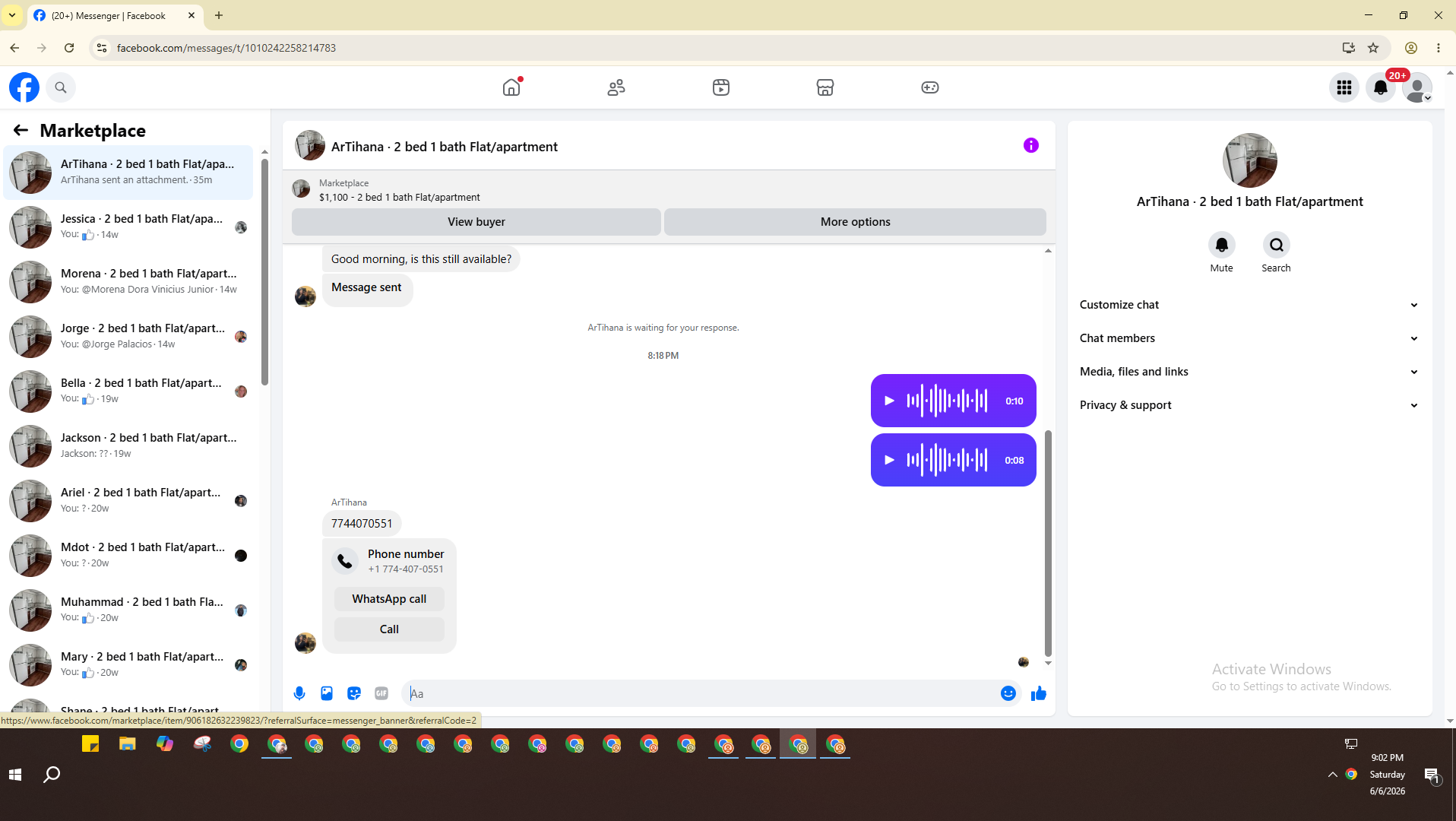The width and height of the screenshot is (1456, 821).
Task: Open the Windows notification center
Action: point(1432,775)
